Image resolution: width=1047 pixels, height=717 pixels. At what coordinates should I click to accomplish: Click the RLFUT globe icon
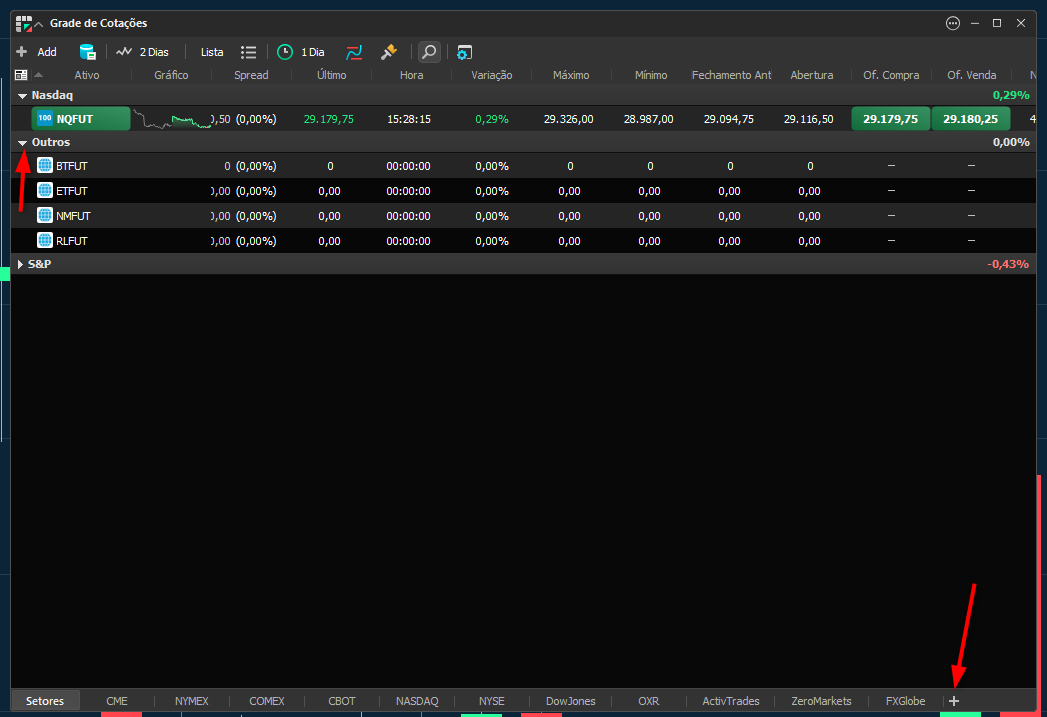[x=45, y=241]
